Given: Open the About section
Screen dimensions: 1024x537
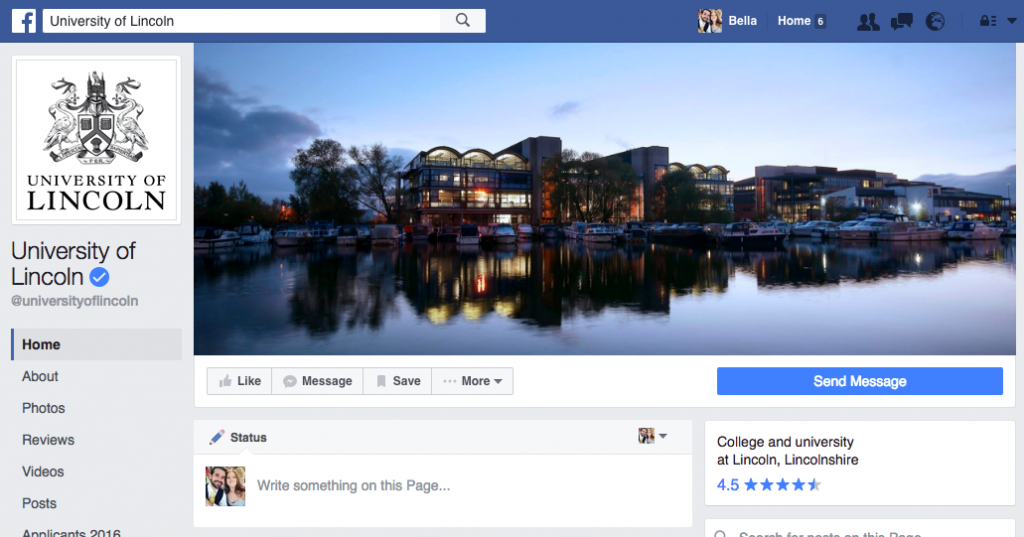Looking at the screenshot, I should pyautogui.click(x=40, y=376).
